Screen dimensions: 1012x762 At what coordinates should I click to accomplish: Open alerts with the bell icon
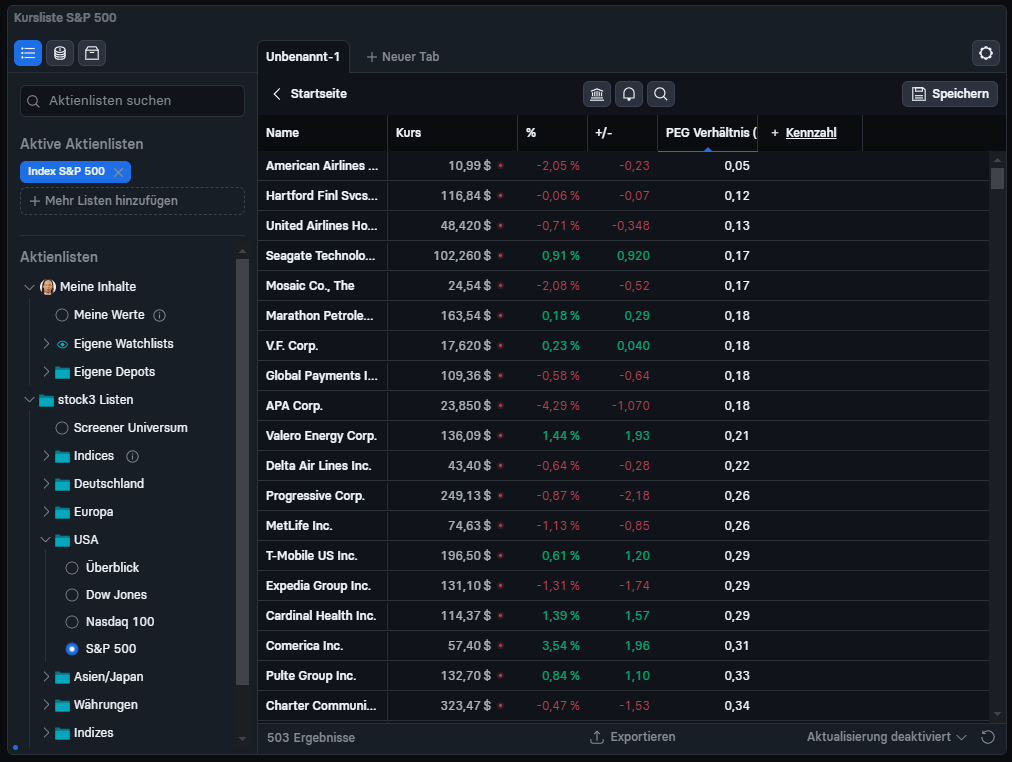(x=629, y=94)
